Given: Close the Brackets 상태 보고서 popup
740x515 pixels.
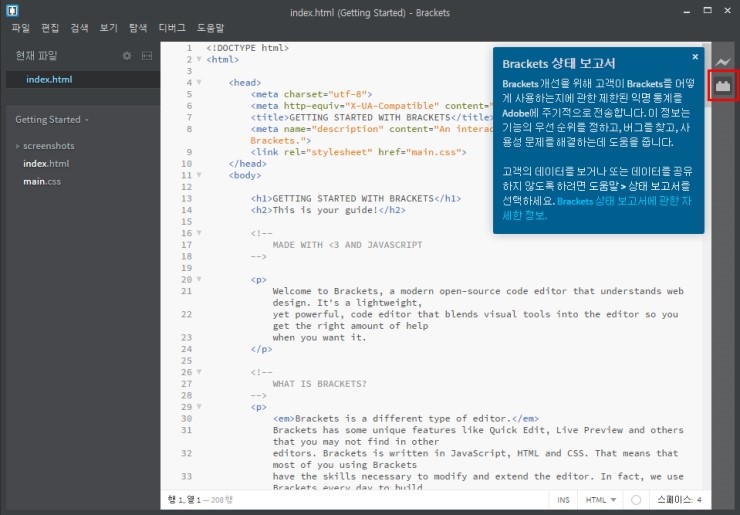Looking at the screenshot, I should [695, 57].
